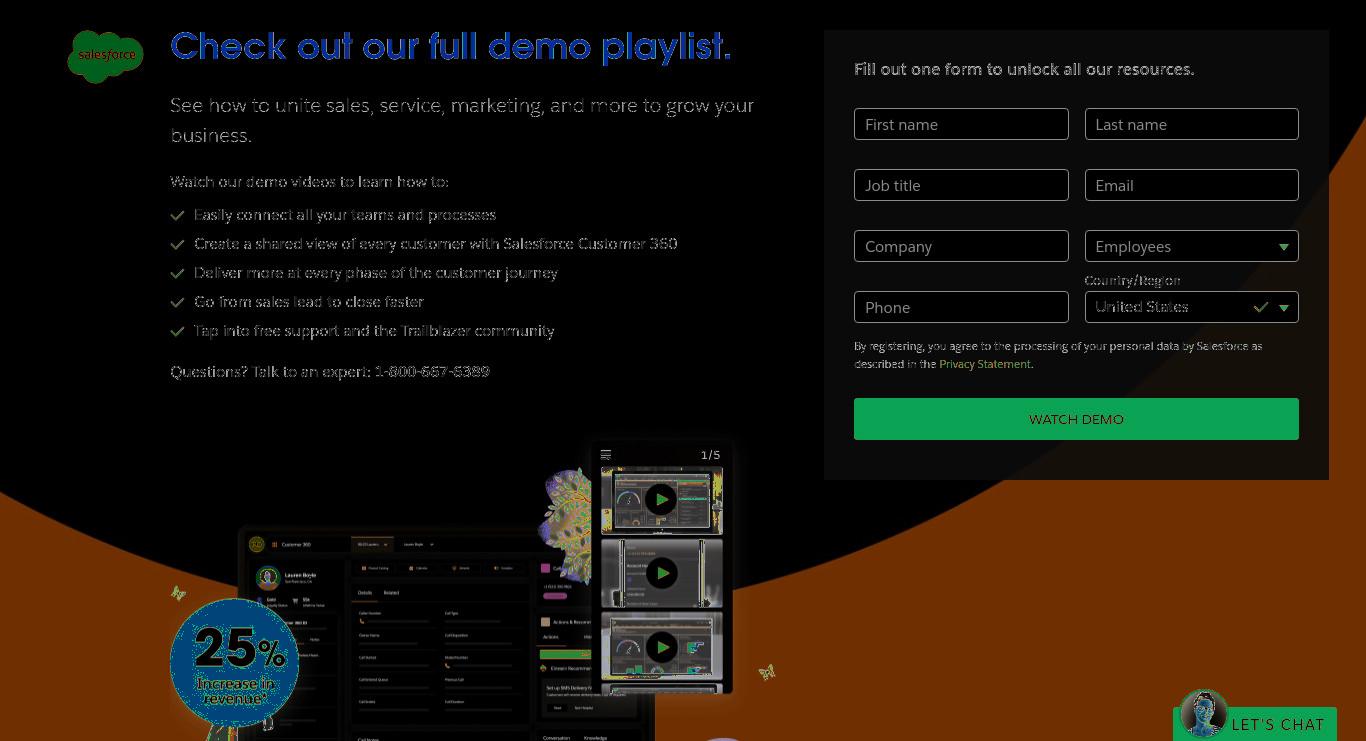Click 'Create a shared view of every customer' bullet

tap(435, 244)
